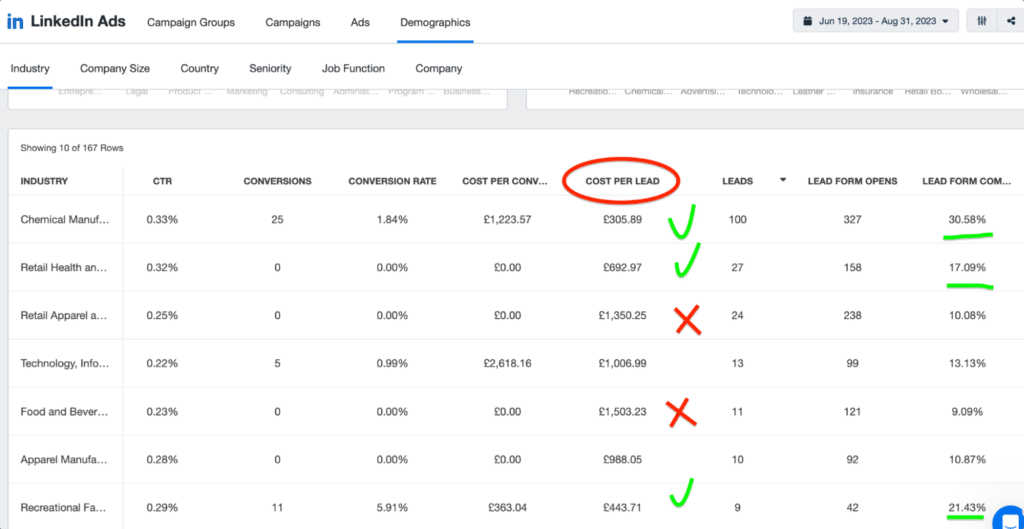The image size is (1024, 529).
Task: Switch to the Campaign Groups tab
Action: pyautogui.click(x=191, y=22)
